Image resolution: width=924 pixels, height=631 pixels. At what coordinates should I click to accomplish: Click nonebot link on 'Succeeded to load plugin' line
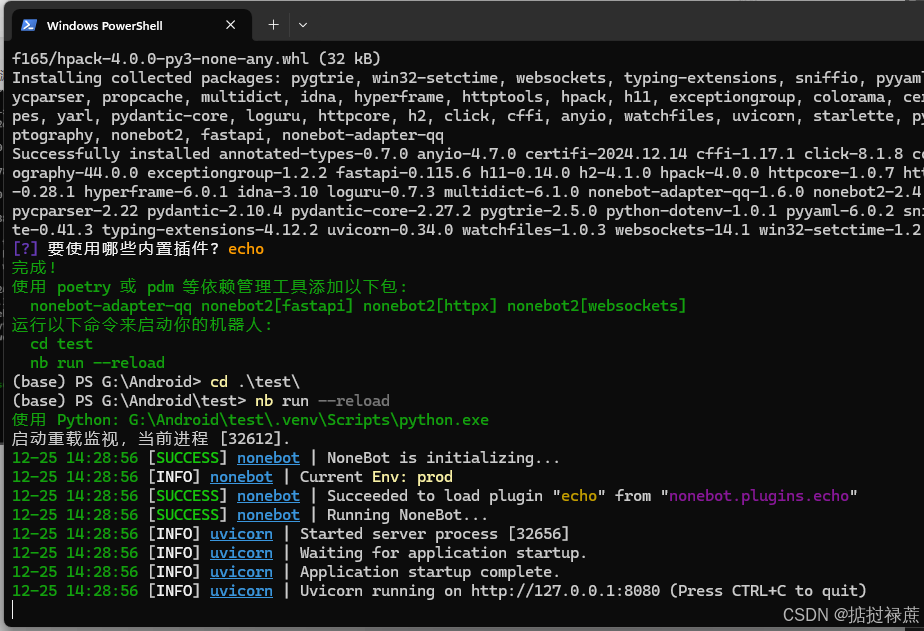[268, 495]
